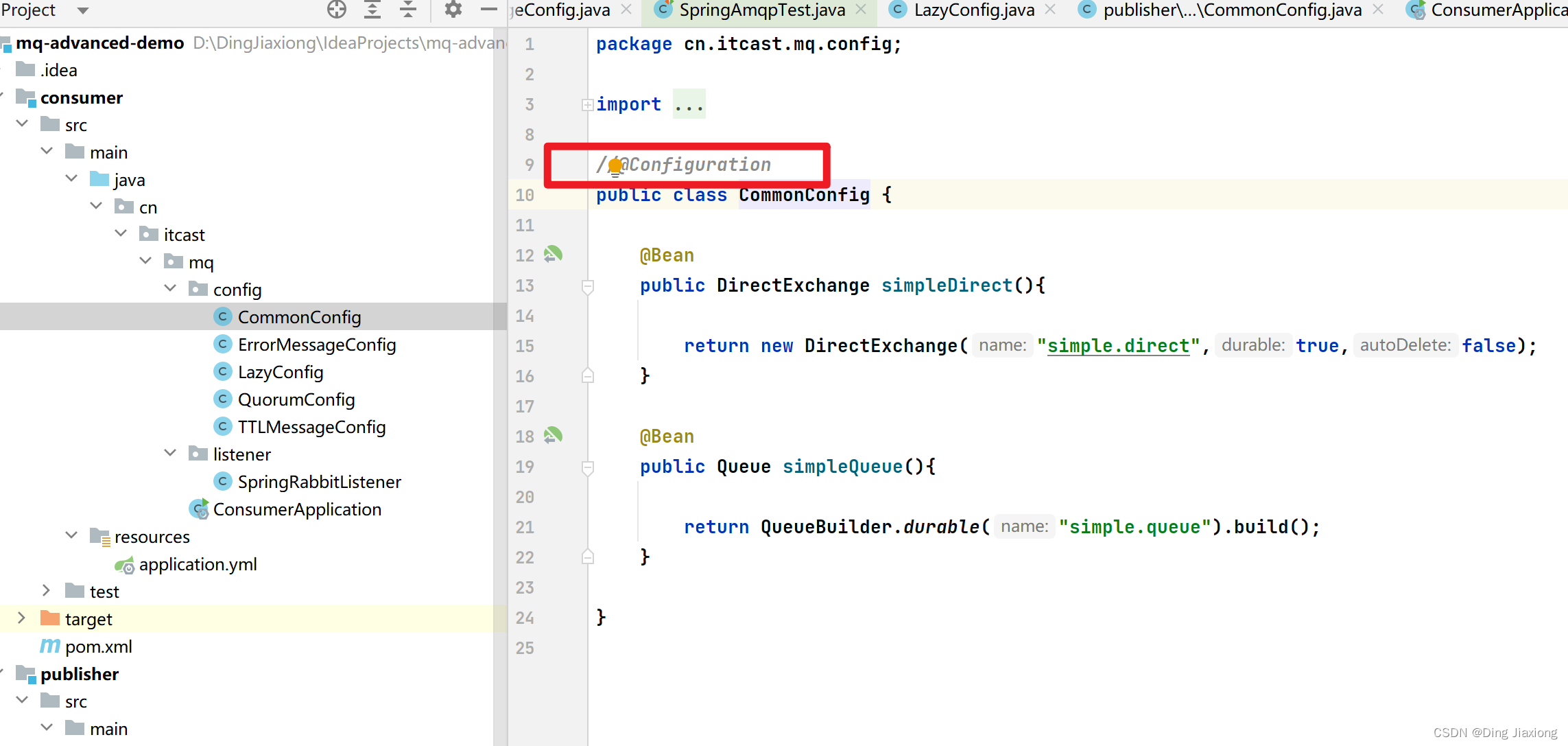Click the simpleQueue method name
The image size is (1568, 746).
[842, 467]
